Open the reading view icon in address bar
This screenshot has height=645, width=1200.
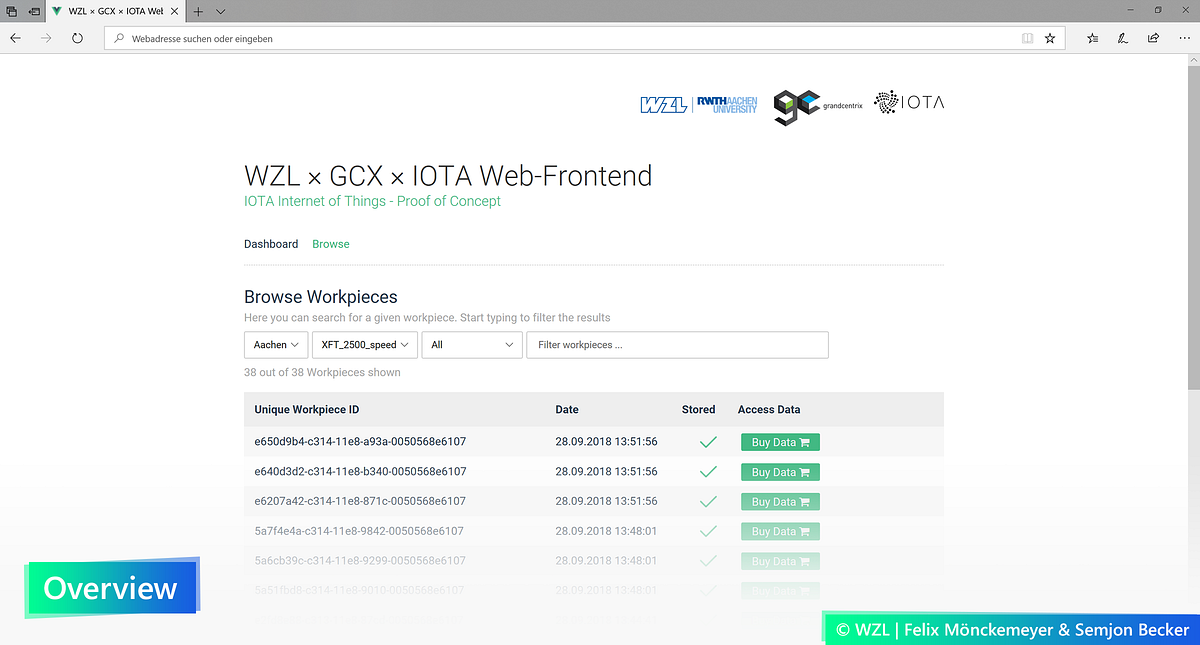point(1027,38)
